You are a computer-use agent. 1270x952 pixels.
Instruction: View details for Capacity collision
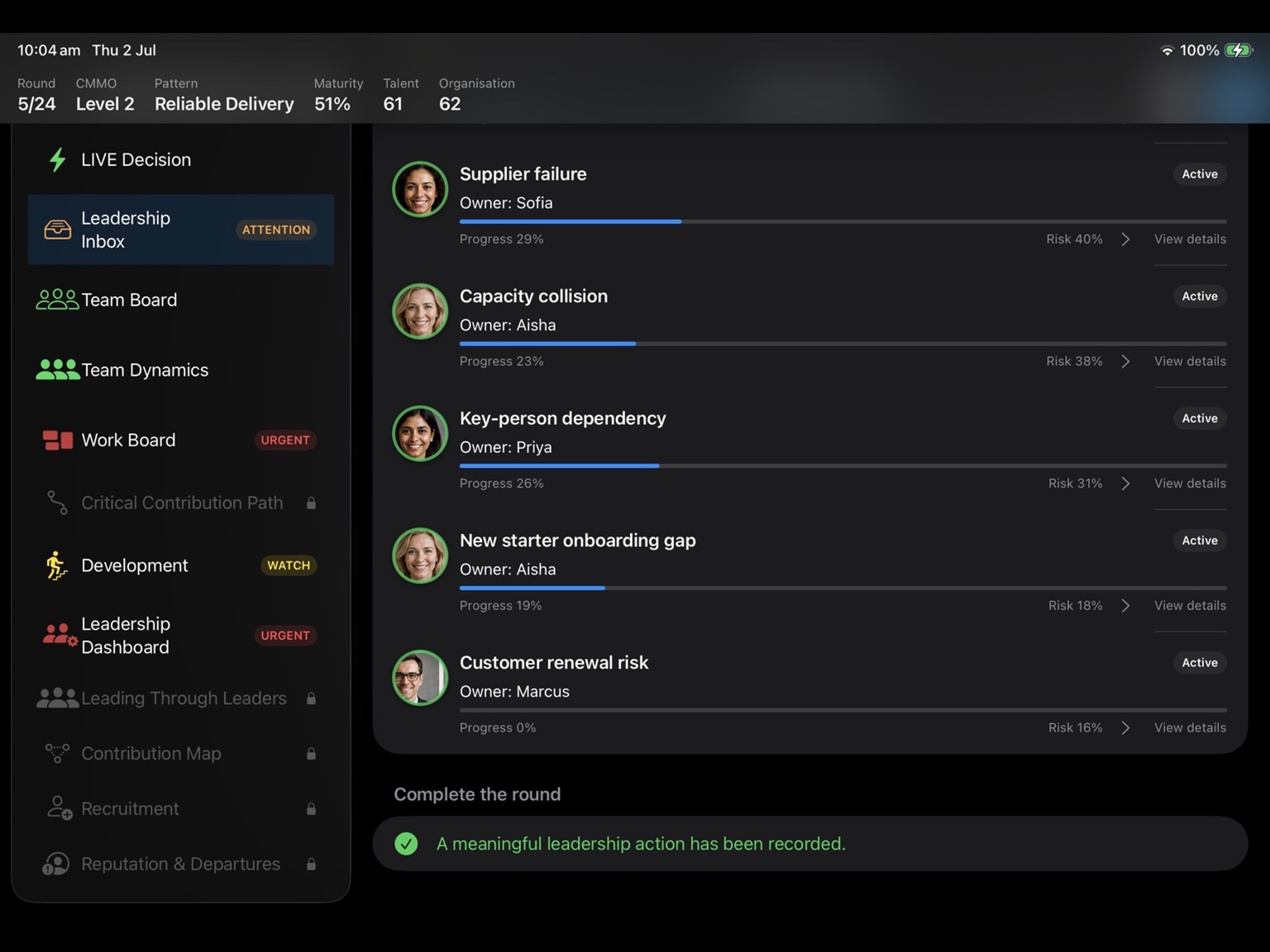1190,361
